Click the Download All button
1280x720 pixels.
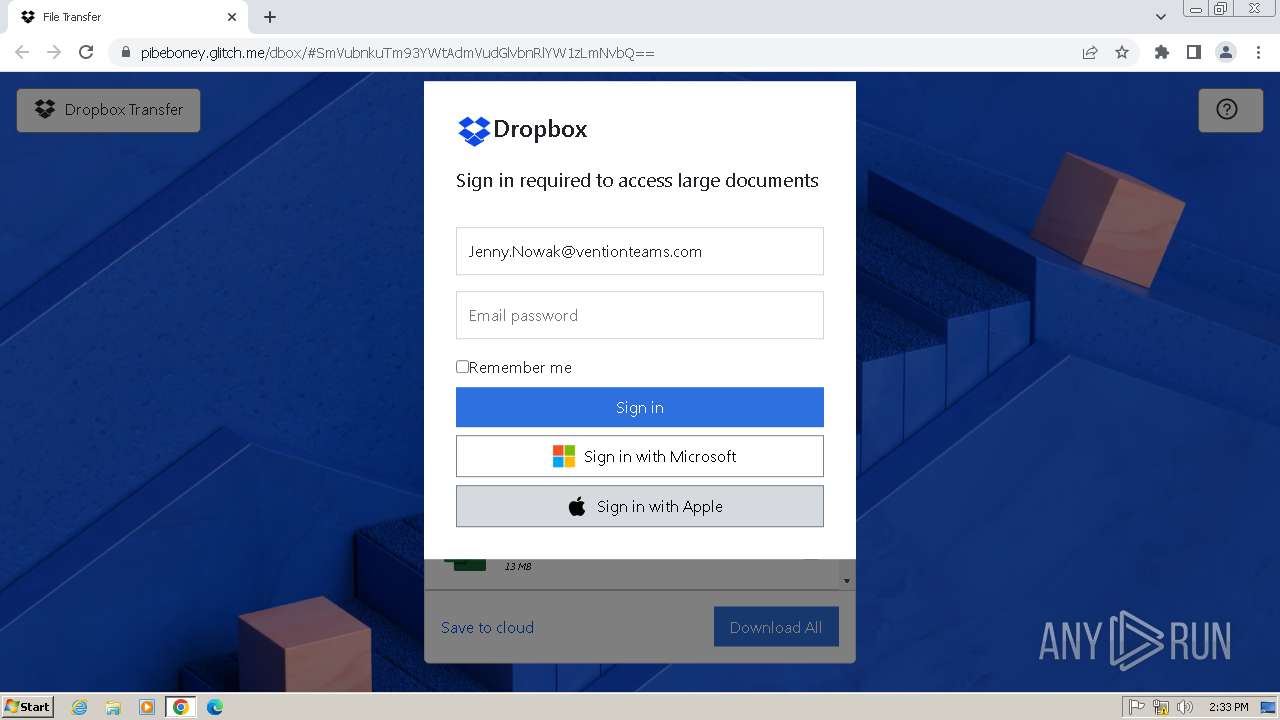pos(776,627)
